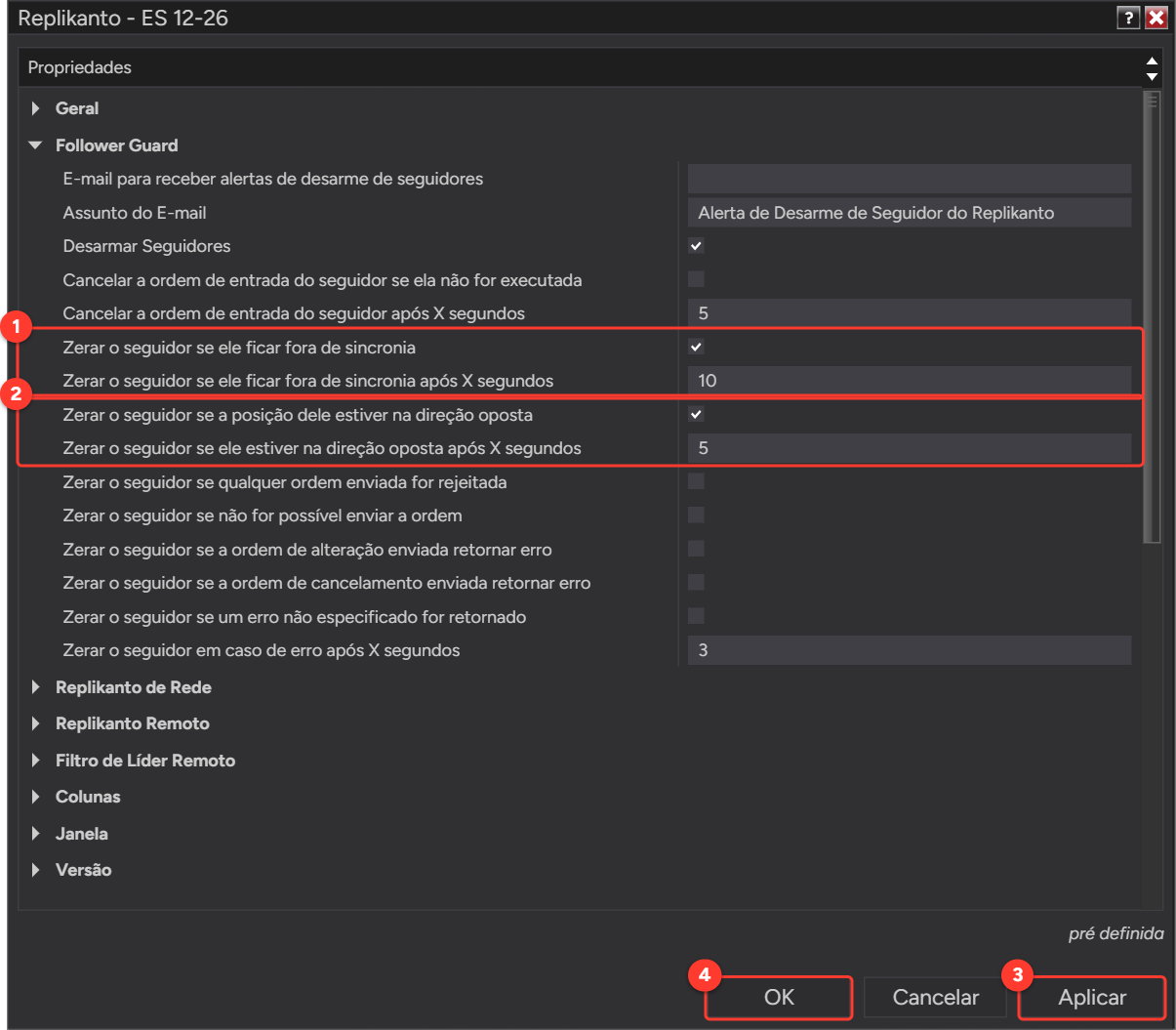Image resolution: width=1176 pixels, height=1030 pixels.
Task: Select the Propriedades header
Action: (79, 67)
